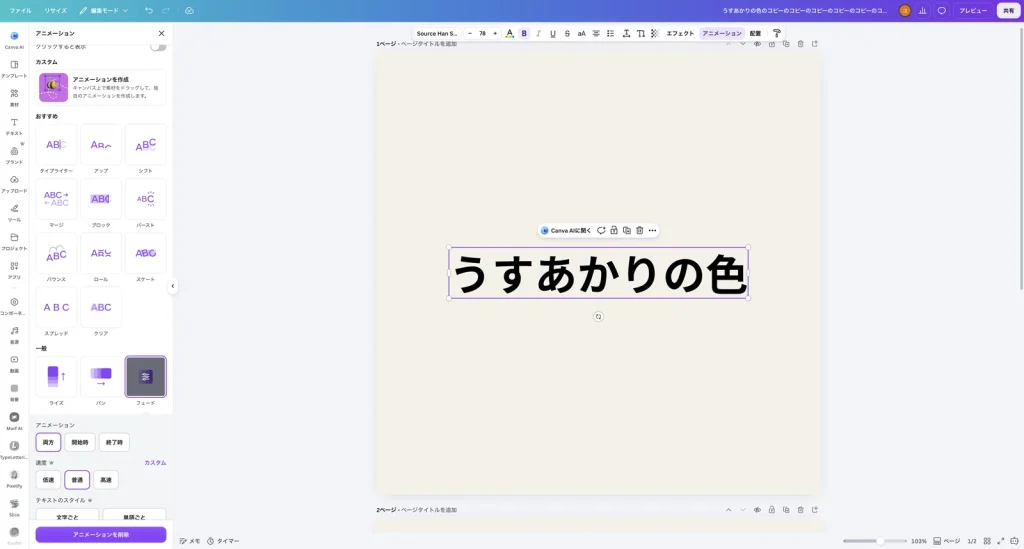Move page 1 down with chevron
This screenshot has height=549, width=1024.
(743, 44)
